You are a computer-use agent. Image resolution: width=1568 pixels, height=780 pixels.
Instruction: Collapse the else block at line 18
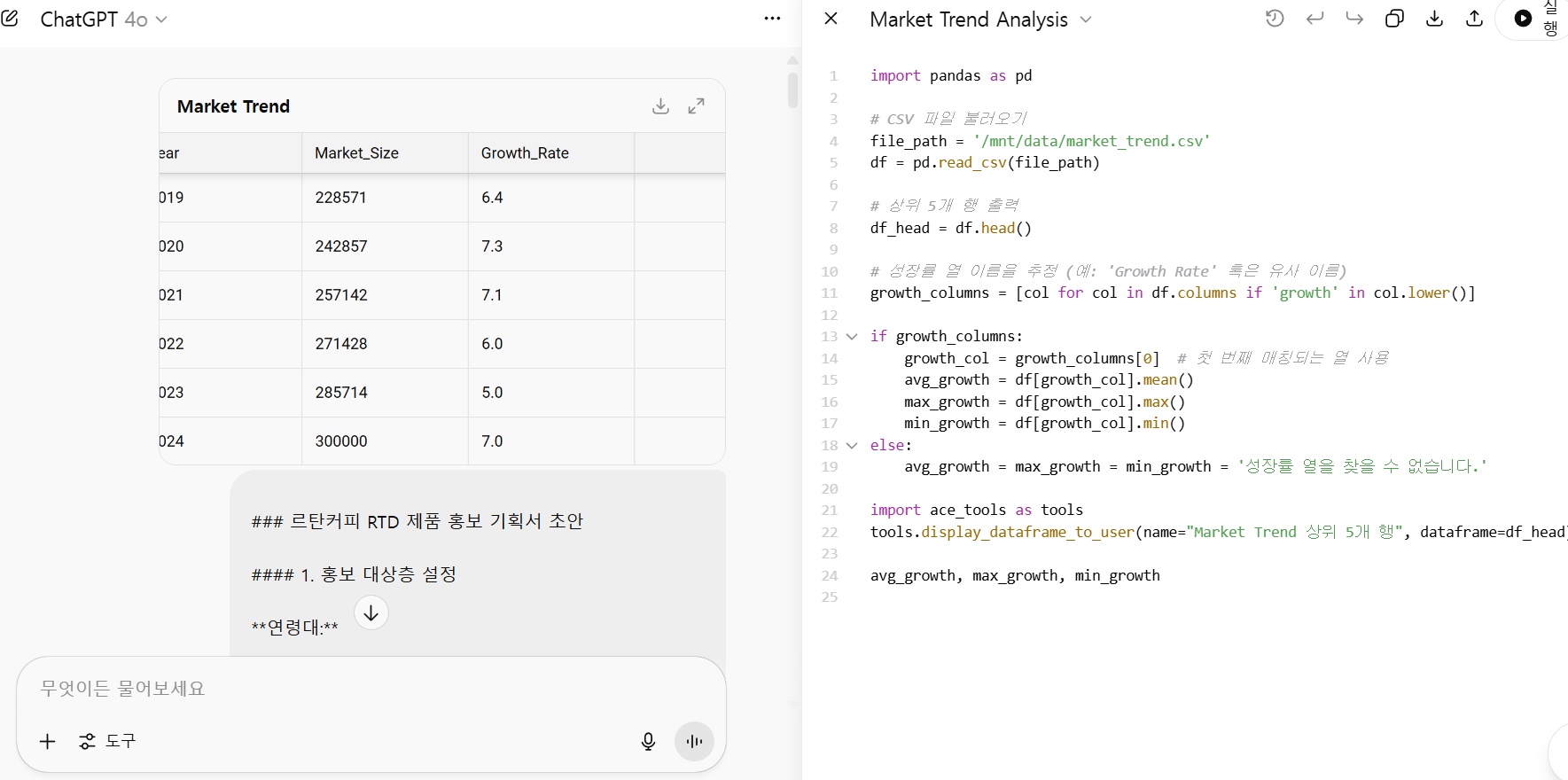(x=852, y=446)
